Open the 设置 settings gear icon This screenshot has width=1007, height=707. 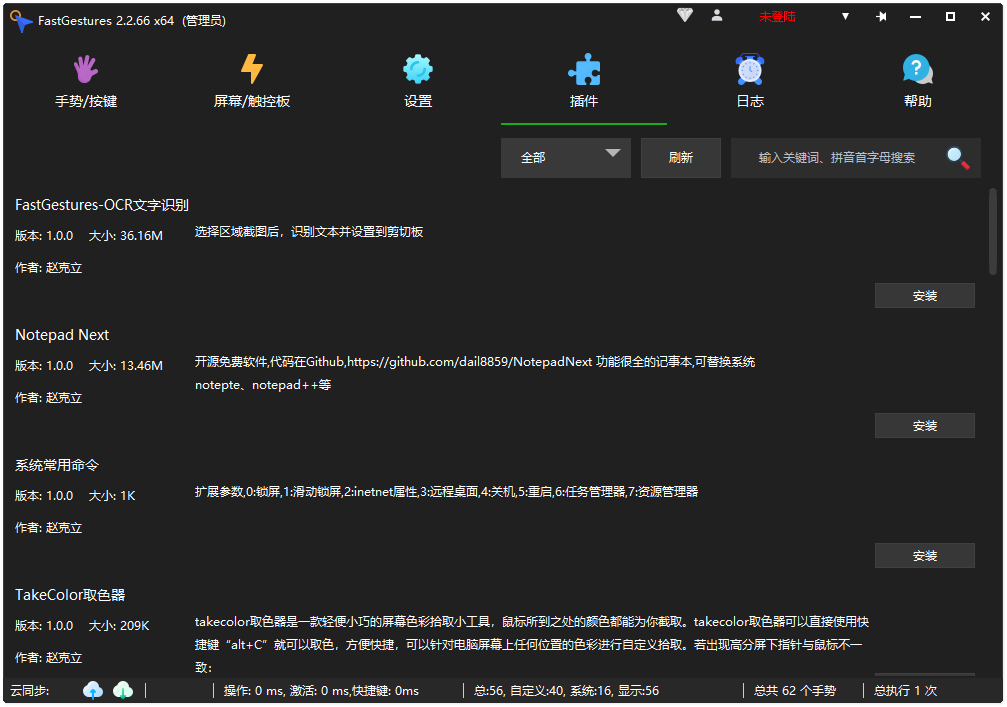(x=417, y=70)
